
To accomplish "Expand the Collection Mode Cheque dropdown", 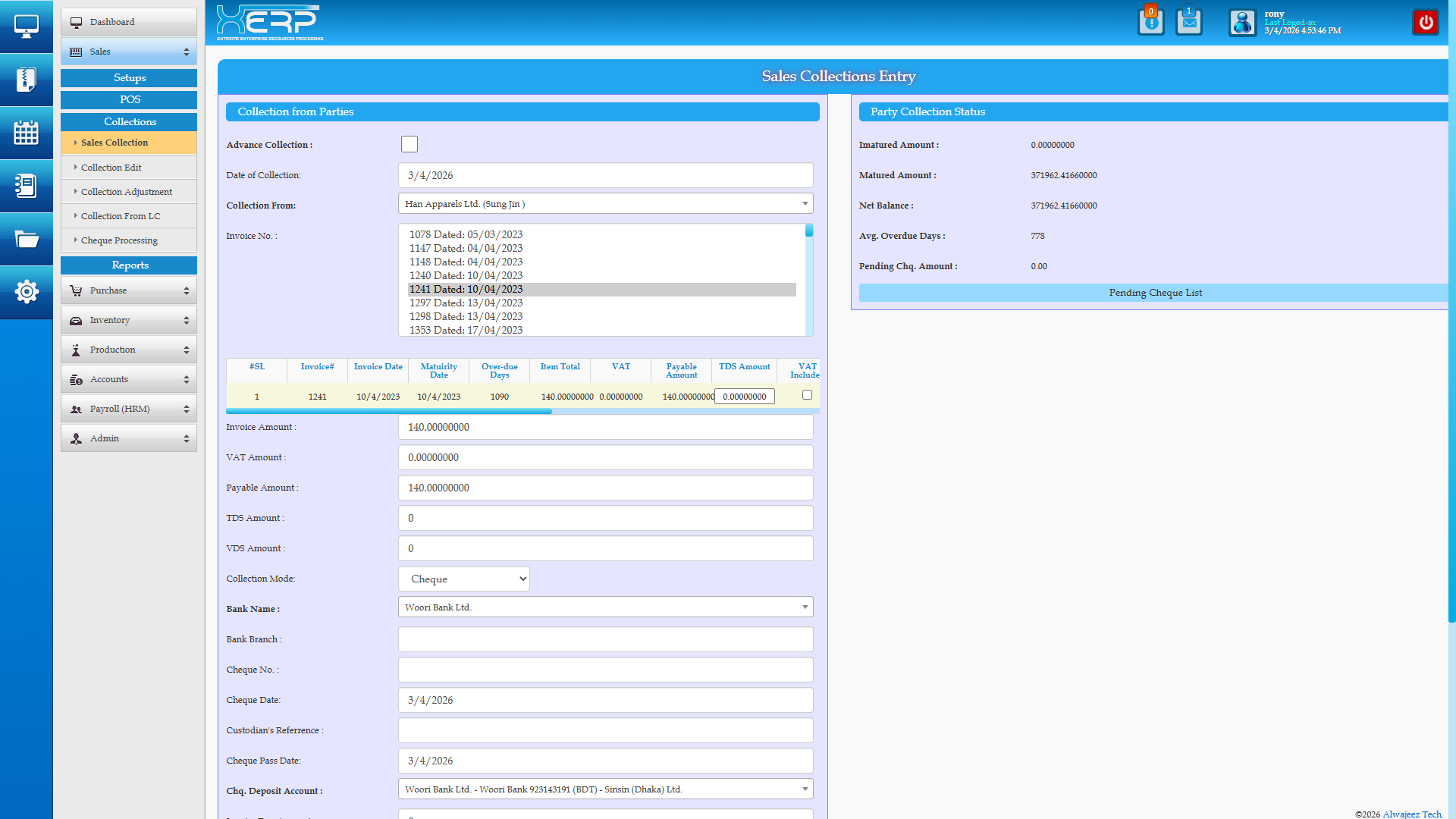I will 463,579.
